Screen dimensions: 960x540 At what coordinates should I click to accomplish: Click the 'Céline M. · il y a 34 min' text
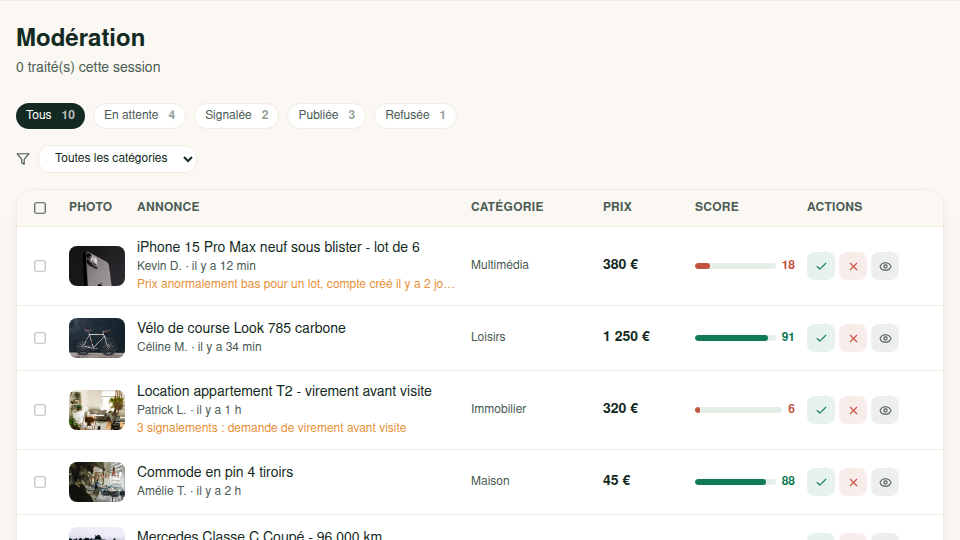199,347
